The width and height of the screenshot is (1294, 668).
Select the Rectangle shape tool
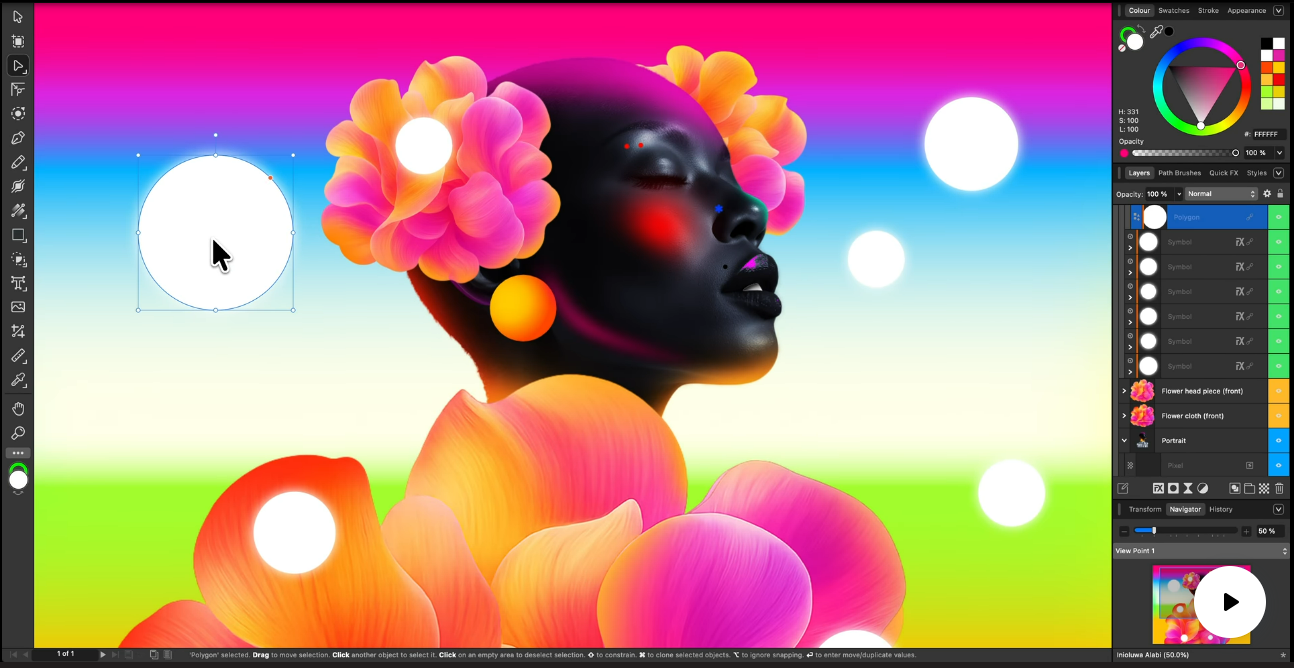pyautogui.click(x=18, y=235)
